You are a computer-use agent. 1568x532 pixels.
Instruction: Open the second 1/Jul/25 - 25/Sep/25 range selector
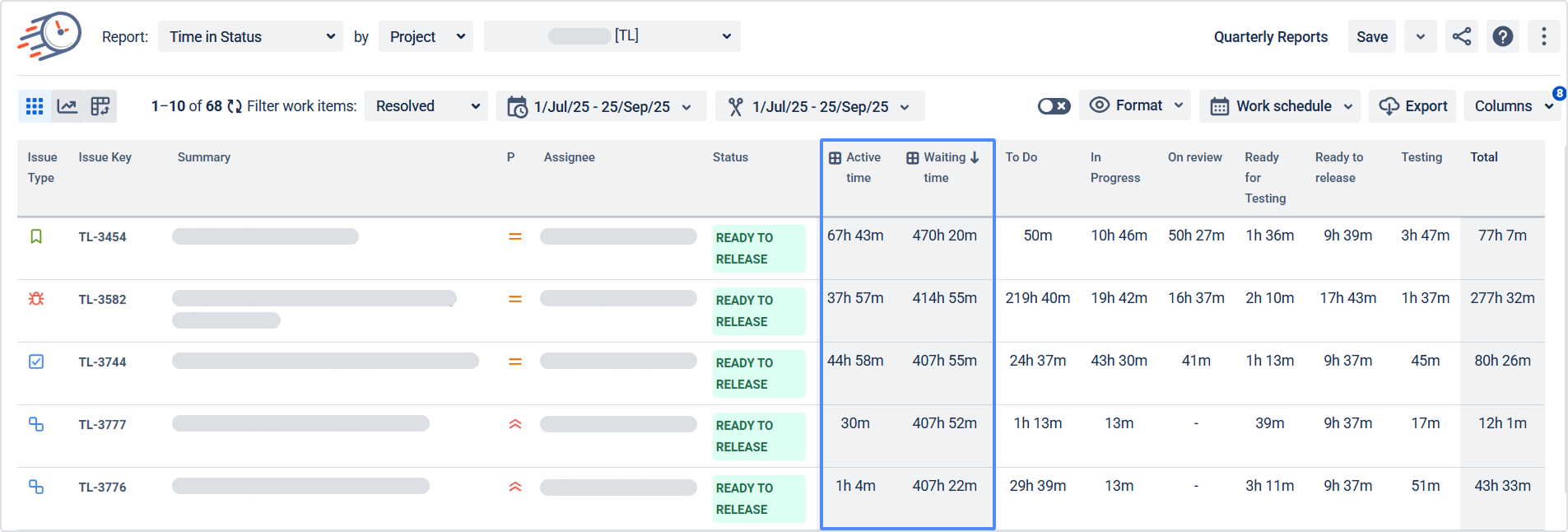[820, 106]
